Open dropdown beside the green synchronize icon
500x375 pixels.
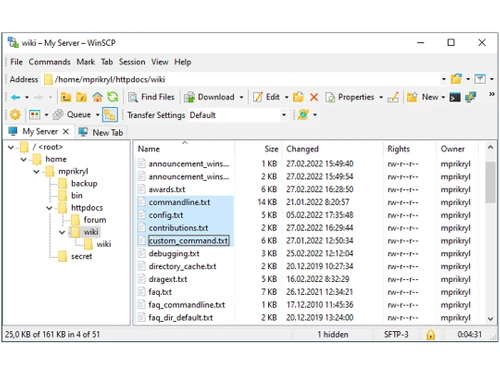tap(315, 115)
